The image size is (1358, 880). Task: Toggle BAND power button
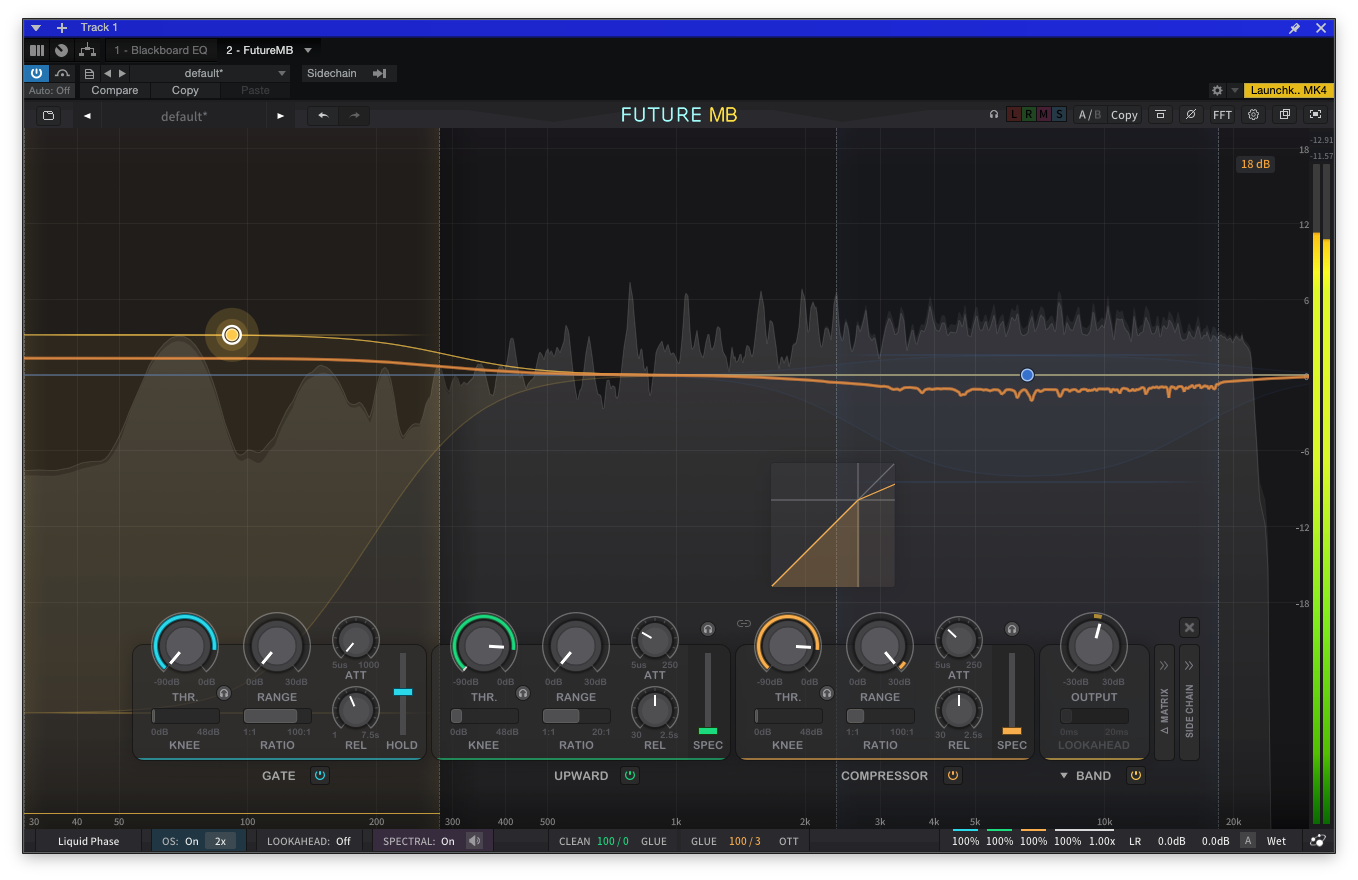1136,775
